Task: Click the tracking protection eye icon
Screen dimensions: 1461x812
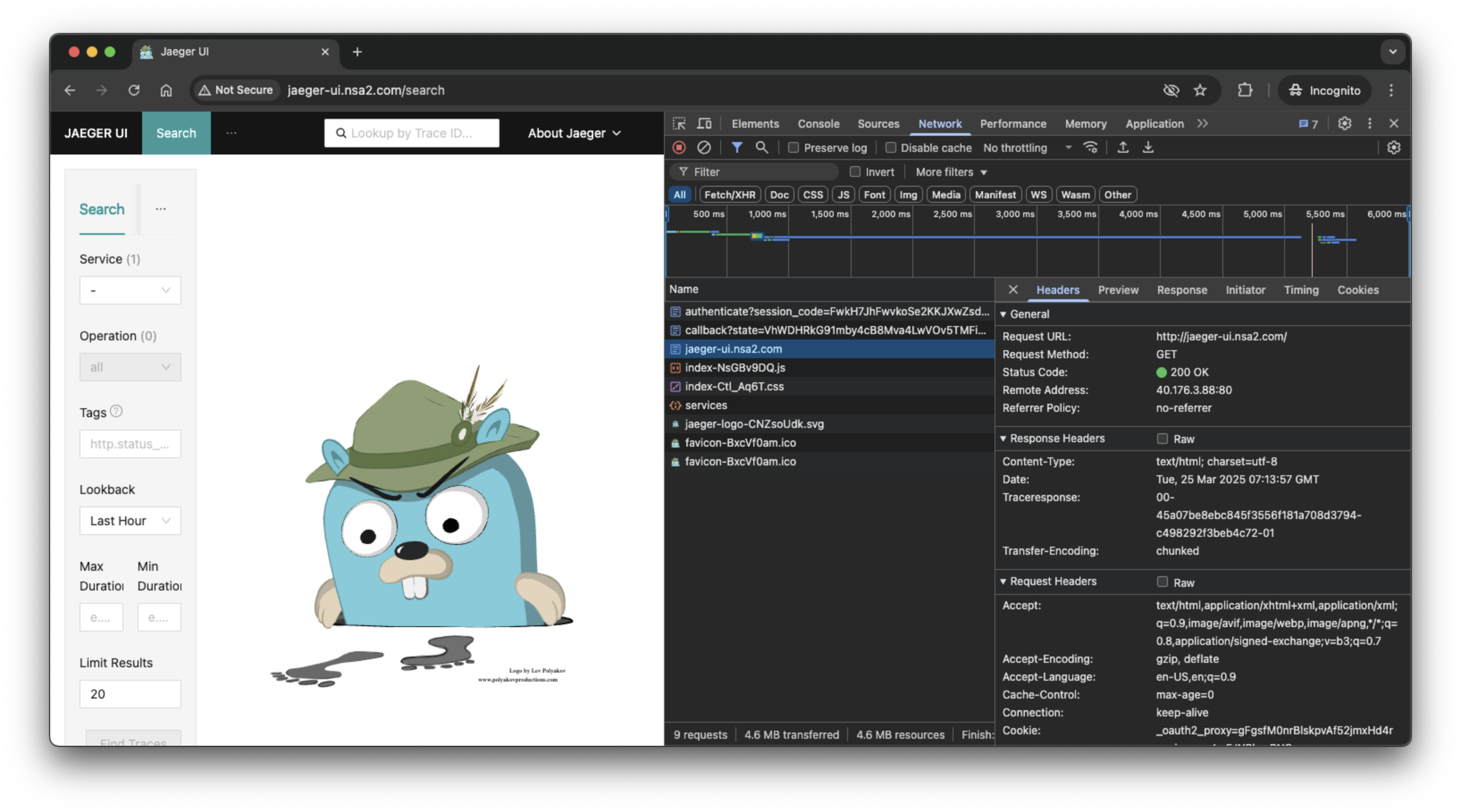Action: [x=1171, y=90]
